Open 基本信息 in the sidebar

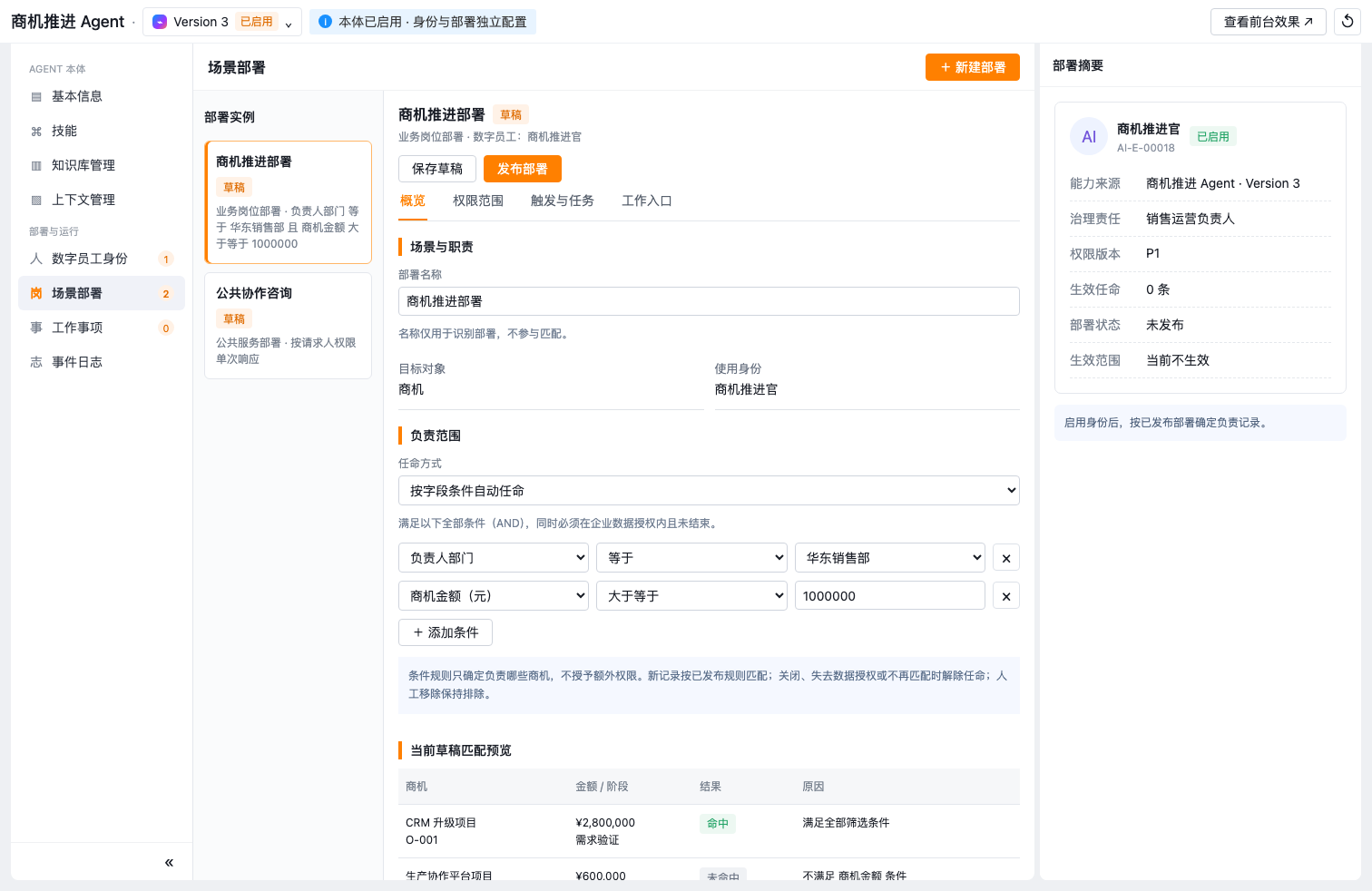point(102,96)
